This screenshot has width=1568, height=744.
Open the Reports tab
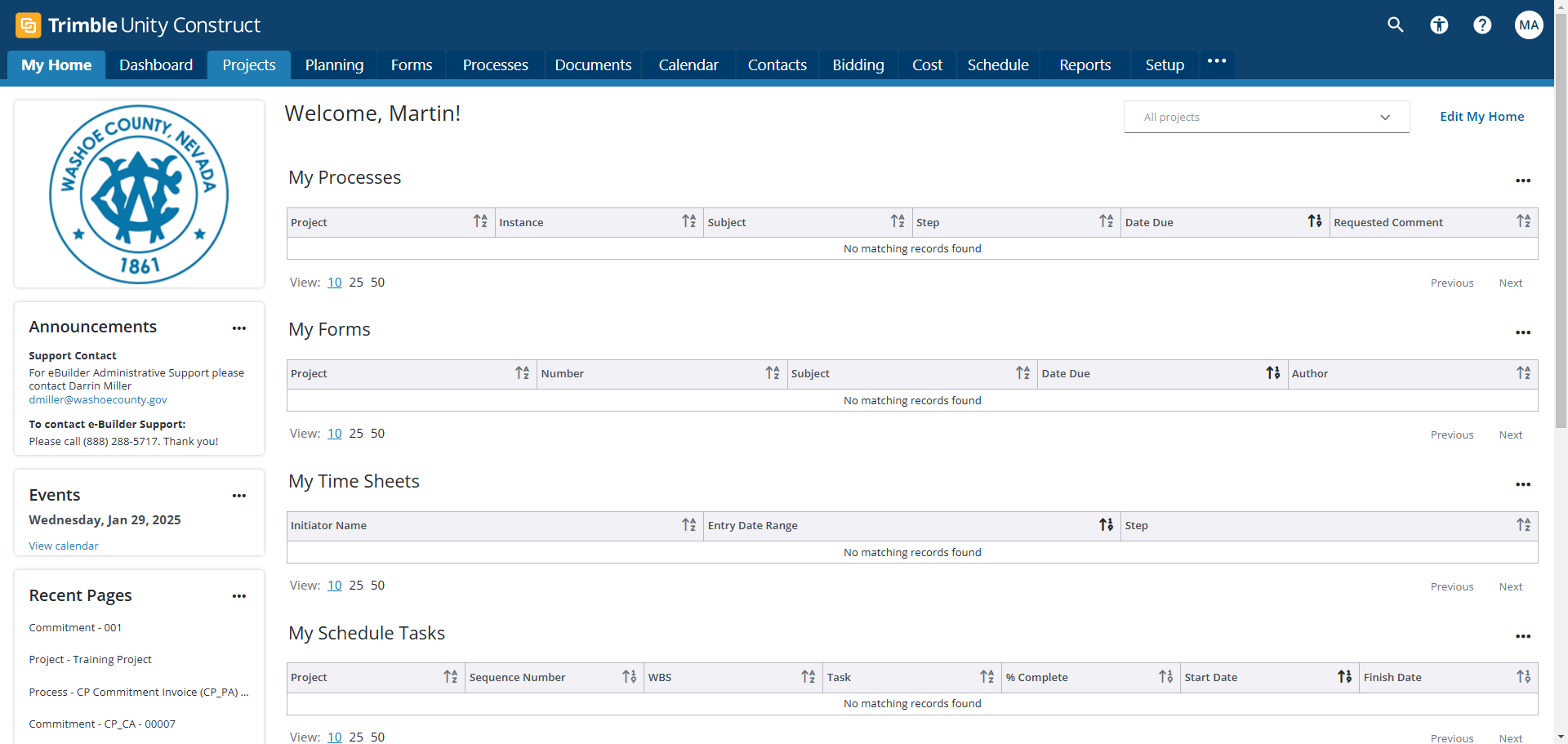tap(1085, 65)
